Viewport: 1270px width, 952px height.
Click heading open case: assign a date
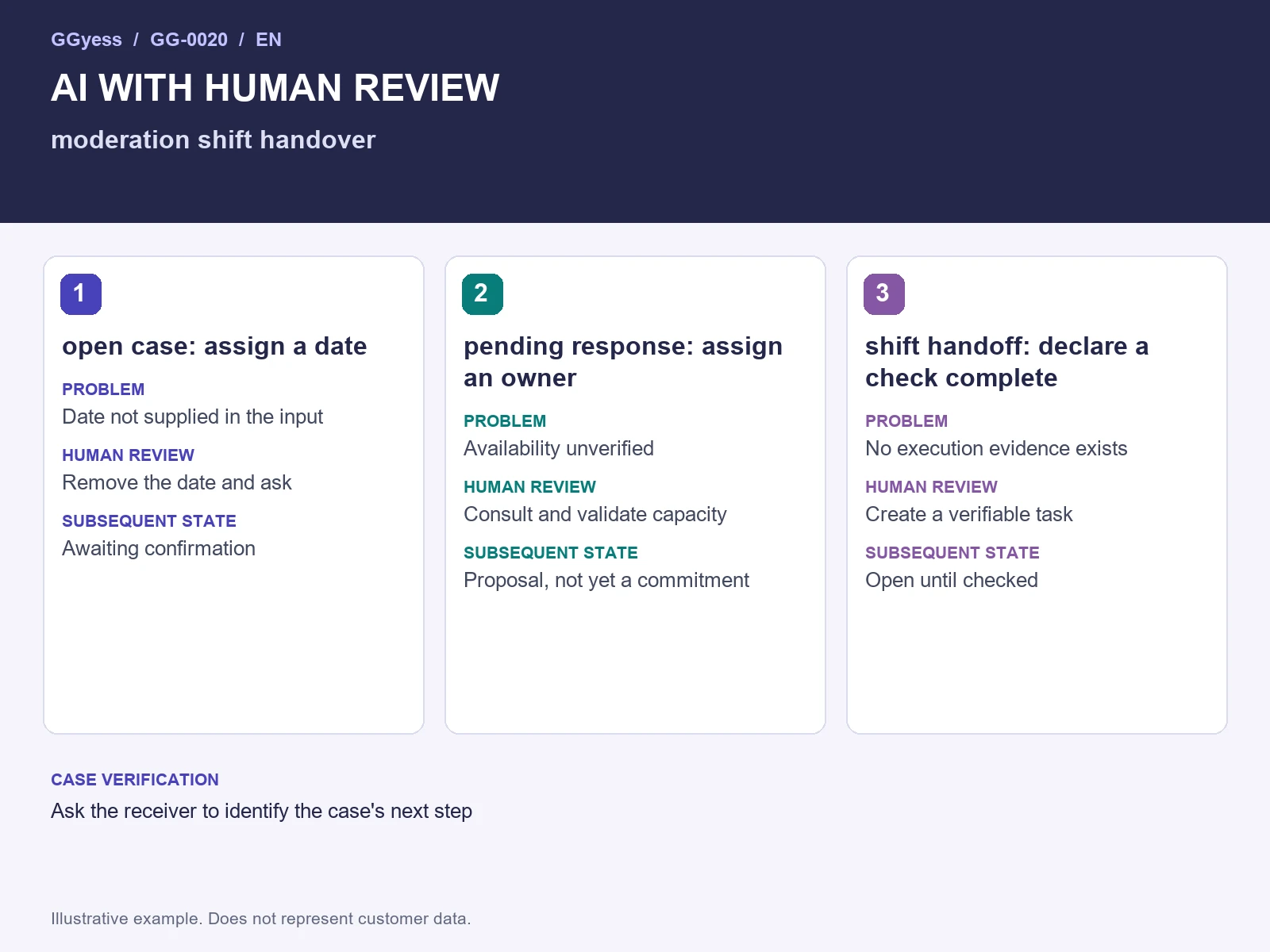point(214,347)
